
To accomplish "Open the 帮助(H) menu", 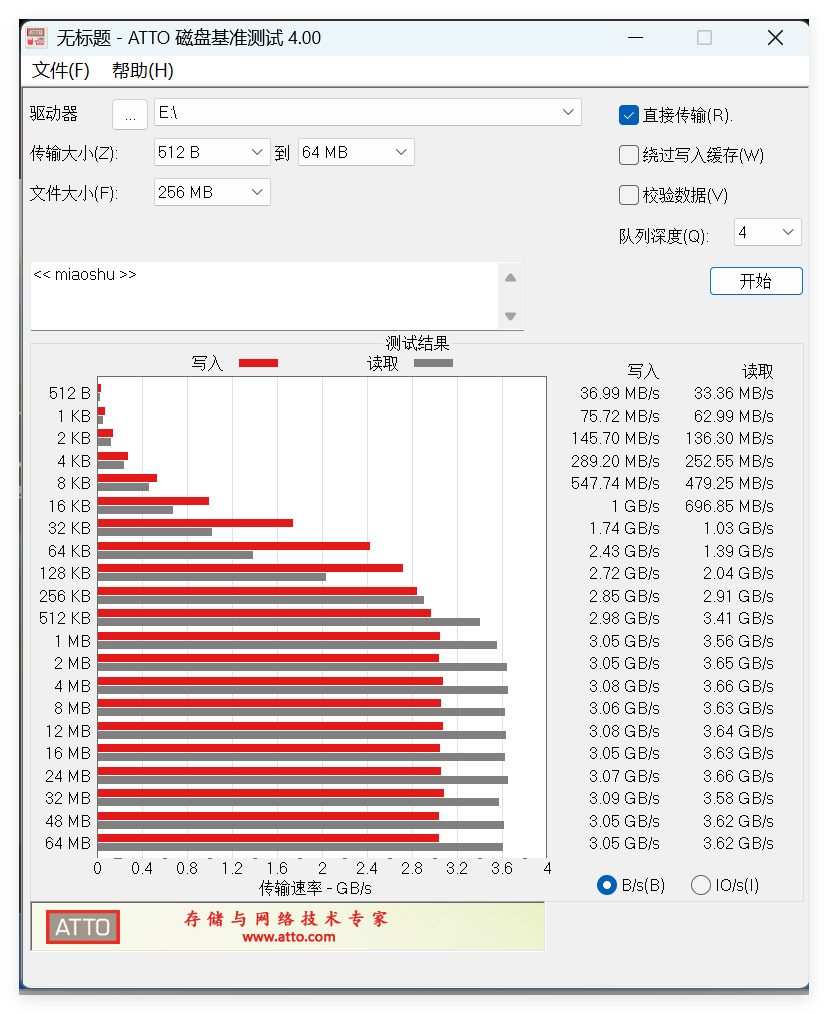I will point(142,70).
